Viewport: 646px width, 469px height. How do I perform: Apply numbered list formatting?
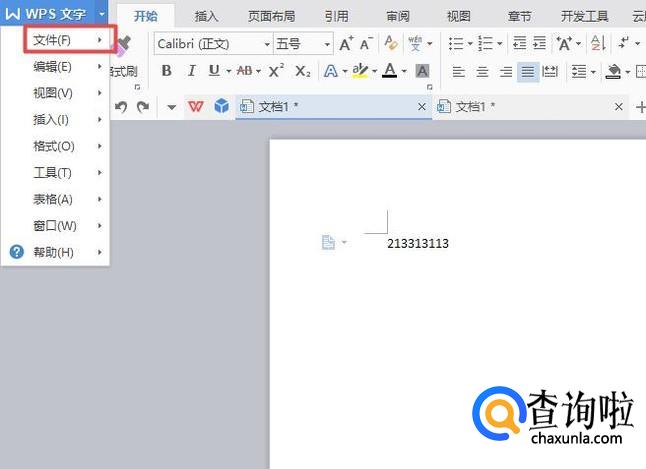[486, 43]
